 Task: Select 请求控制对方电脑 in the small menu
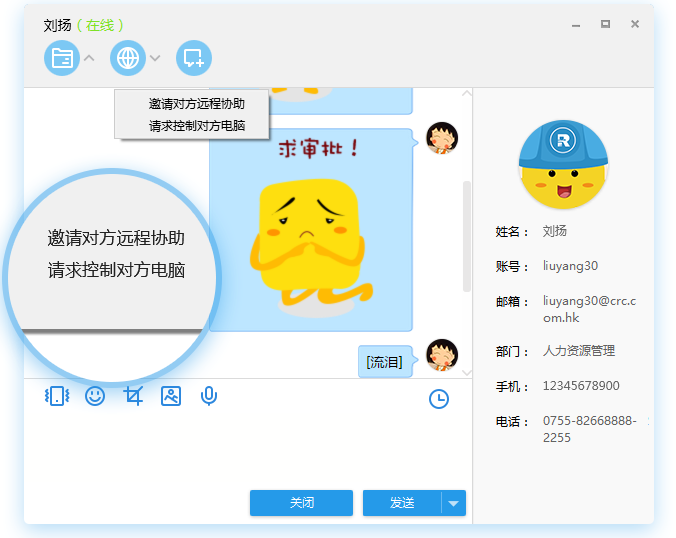[x=196, y=126]
